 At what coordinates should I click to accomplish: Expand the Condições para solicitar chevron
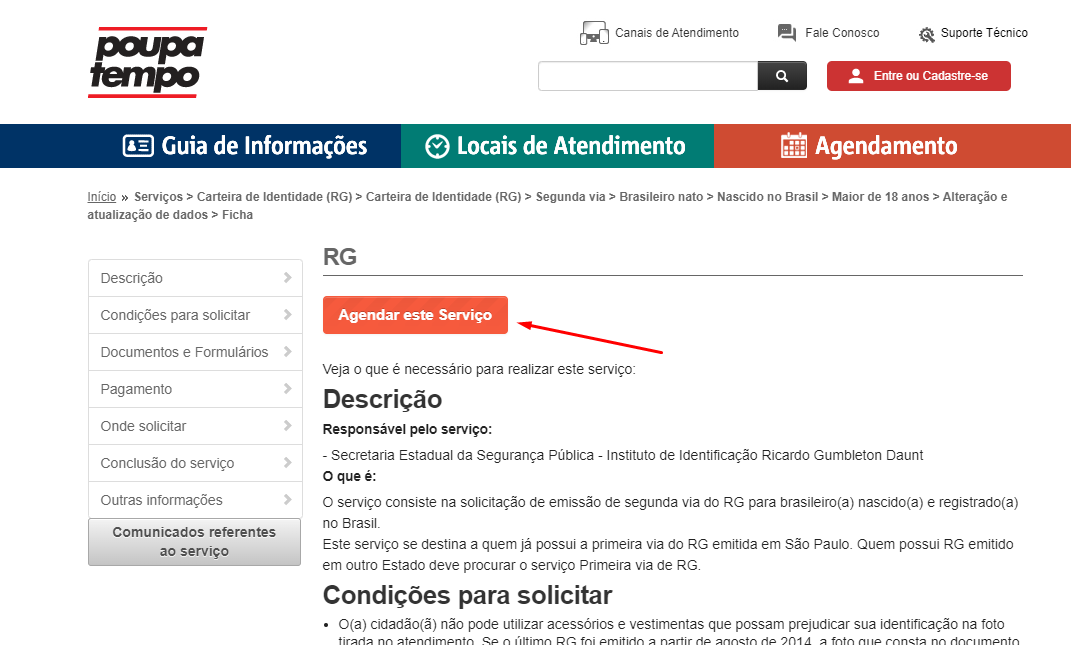(x=287, y=315)
